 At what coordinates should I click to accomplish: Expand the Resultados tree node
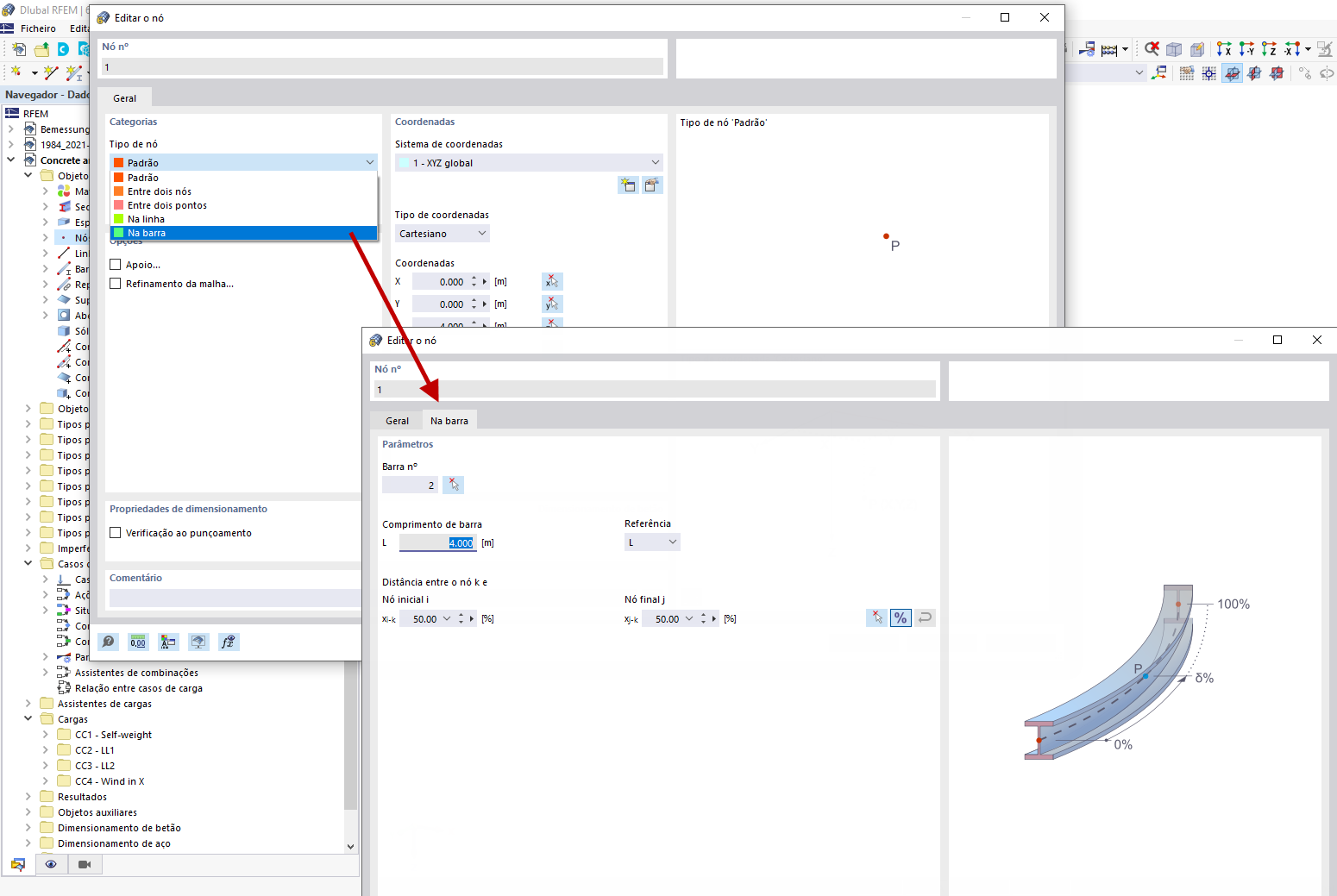28,796
